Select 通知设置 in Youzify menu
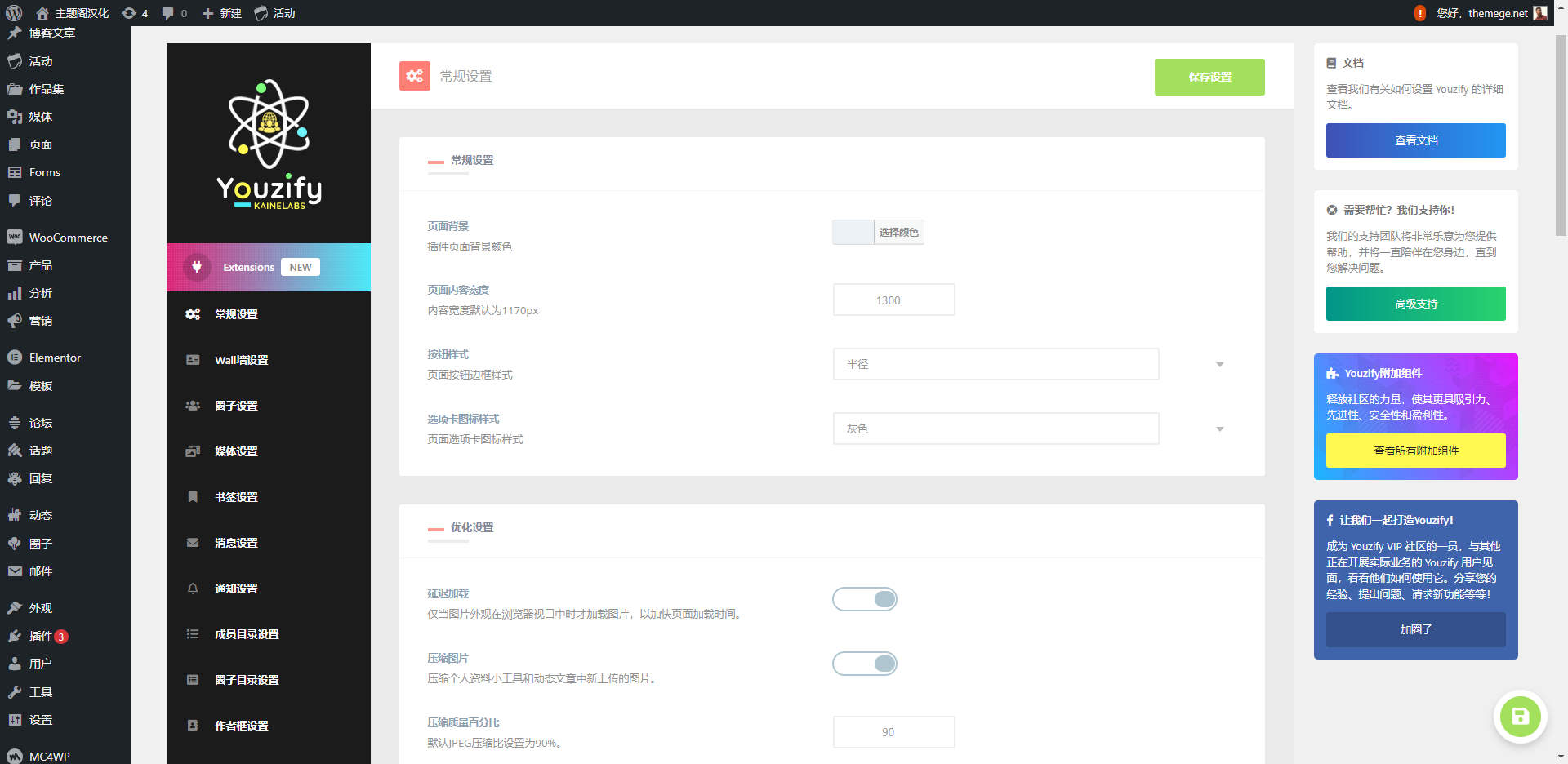This screenshot has height=764, width=1568. coord(269,589)
